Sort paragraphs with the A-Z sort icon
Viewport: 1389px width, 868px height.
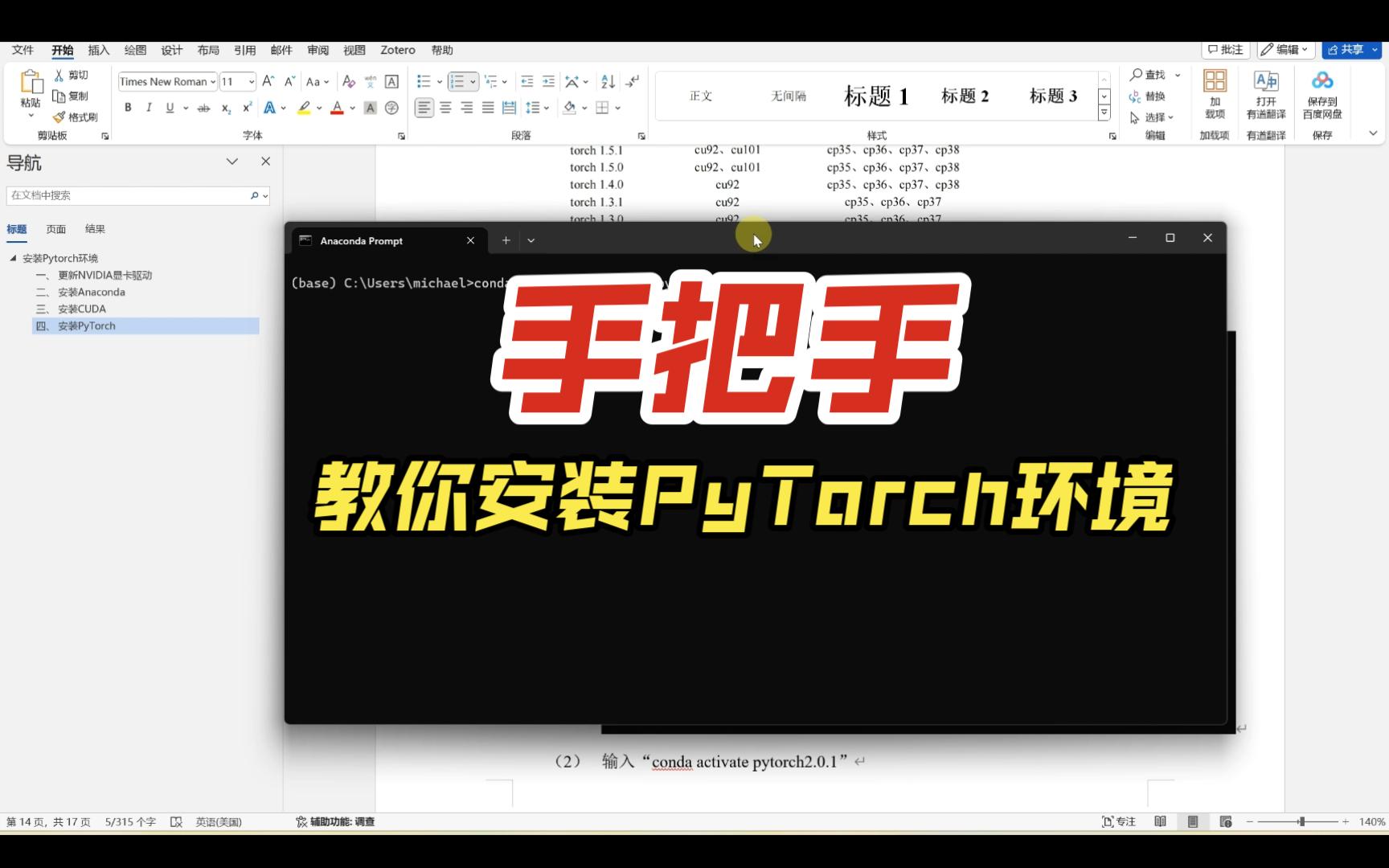coord(608,81)
